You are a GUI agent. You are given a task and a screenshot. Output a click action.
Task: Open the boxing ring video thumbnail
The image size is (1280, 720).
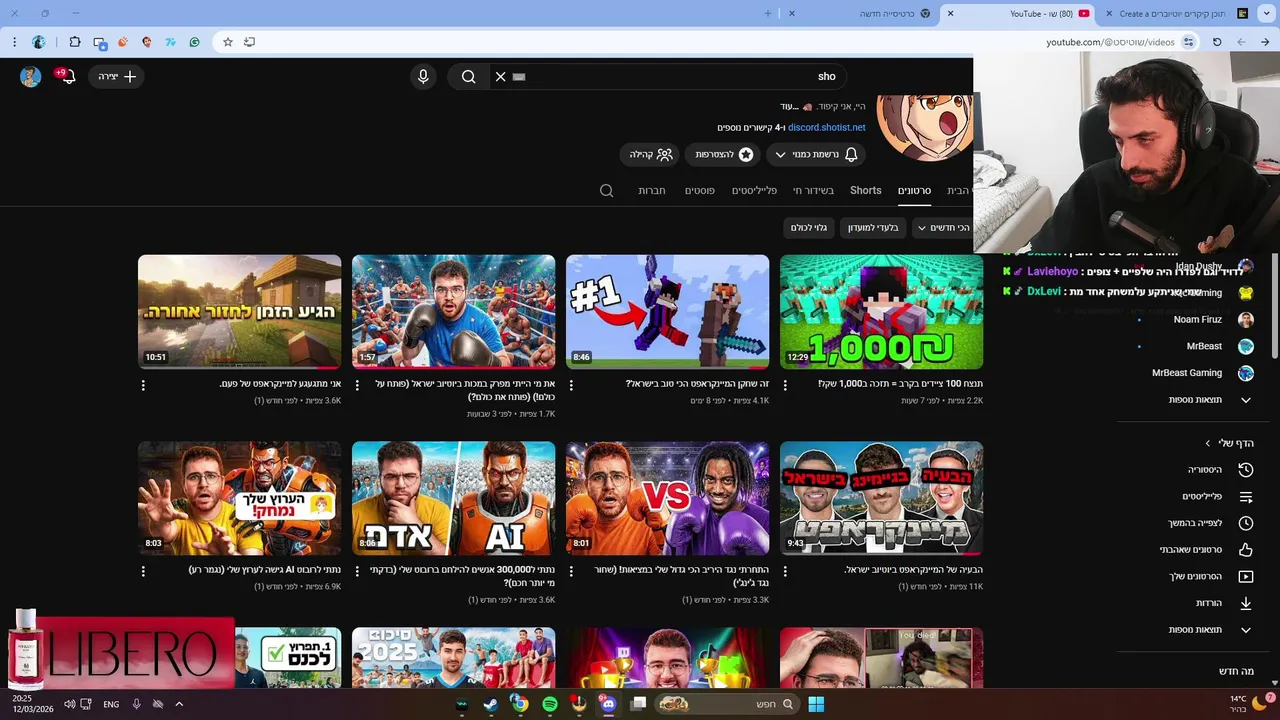(x=453, y=312)
